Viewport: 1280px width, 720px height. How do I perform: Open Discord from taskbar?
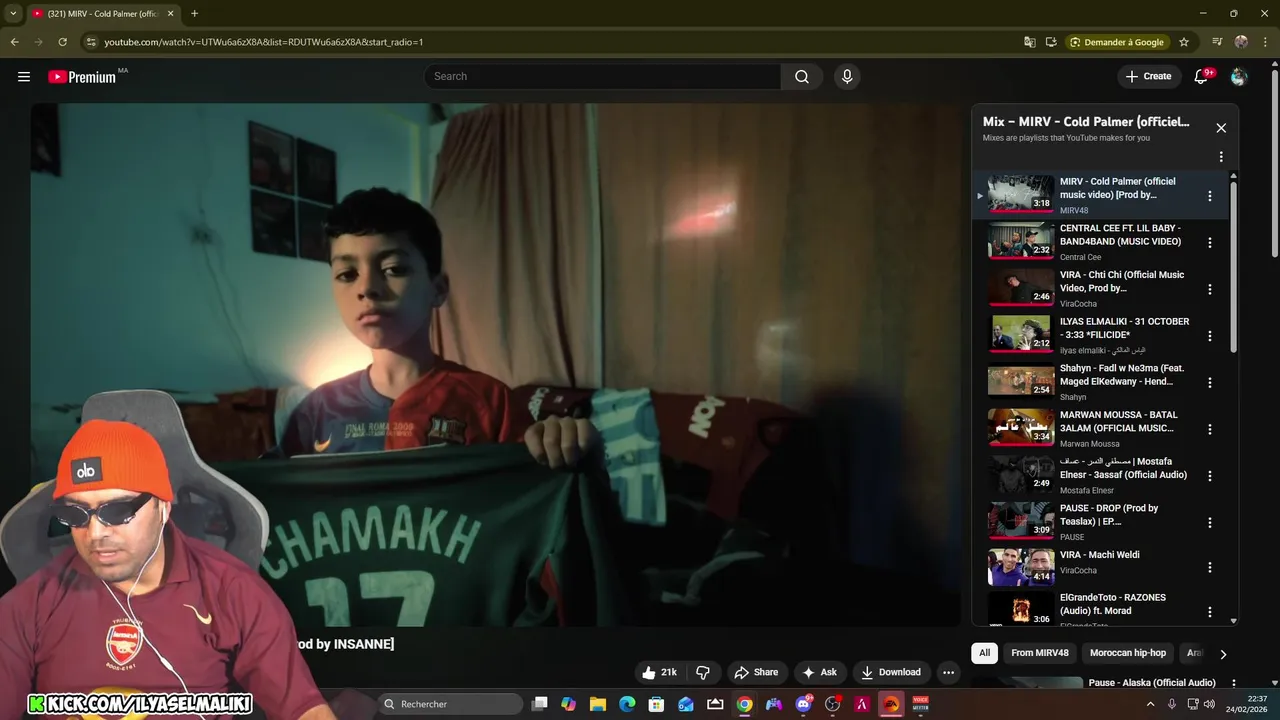click(803, 704)
